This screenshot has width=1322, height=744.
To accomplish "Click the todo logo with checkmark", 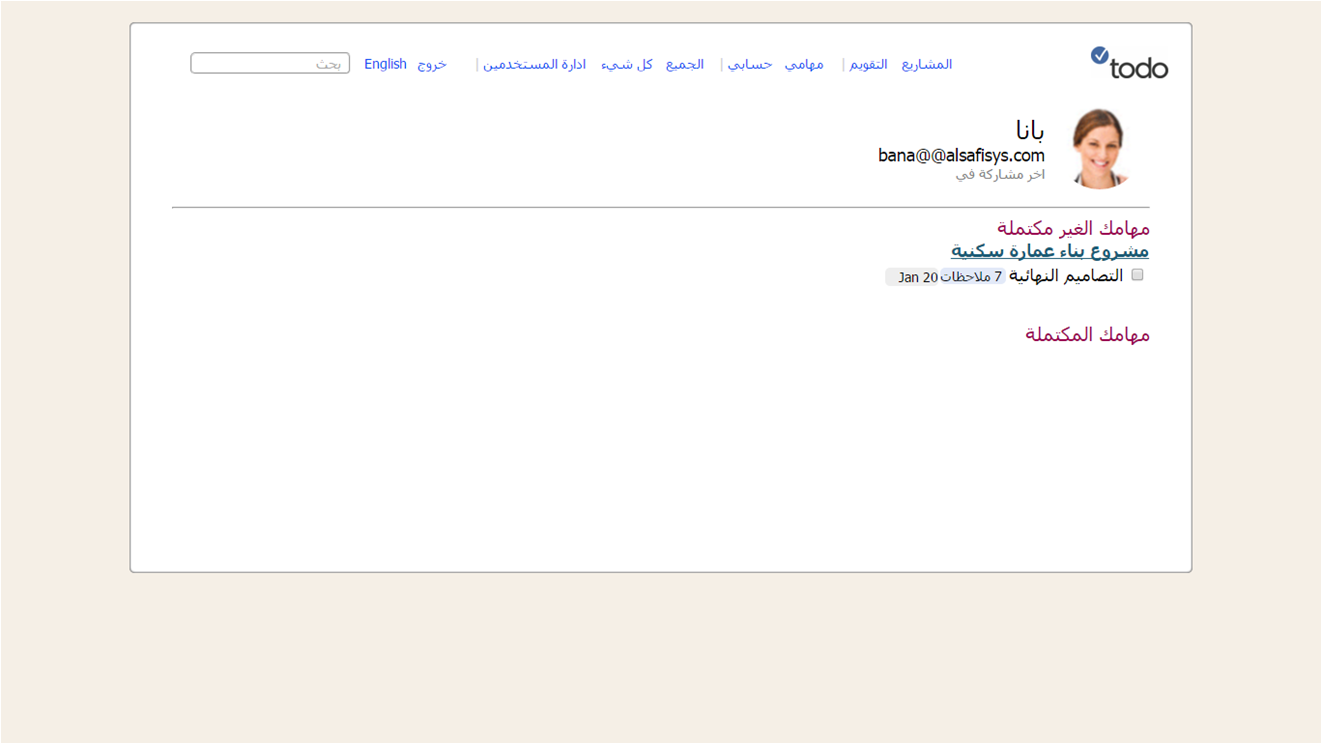I will [1129, 64].
